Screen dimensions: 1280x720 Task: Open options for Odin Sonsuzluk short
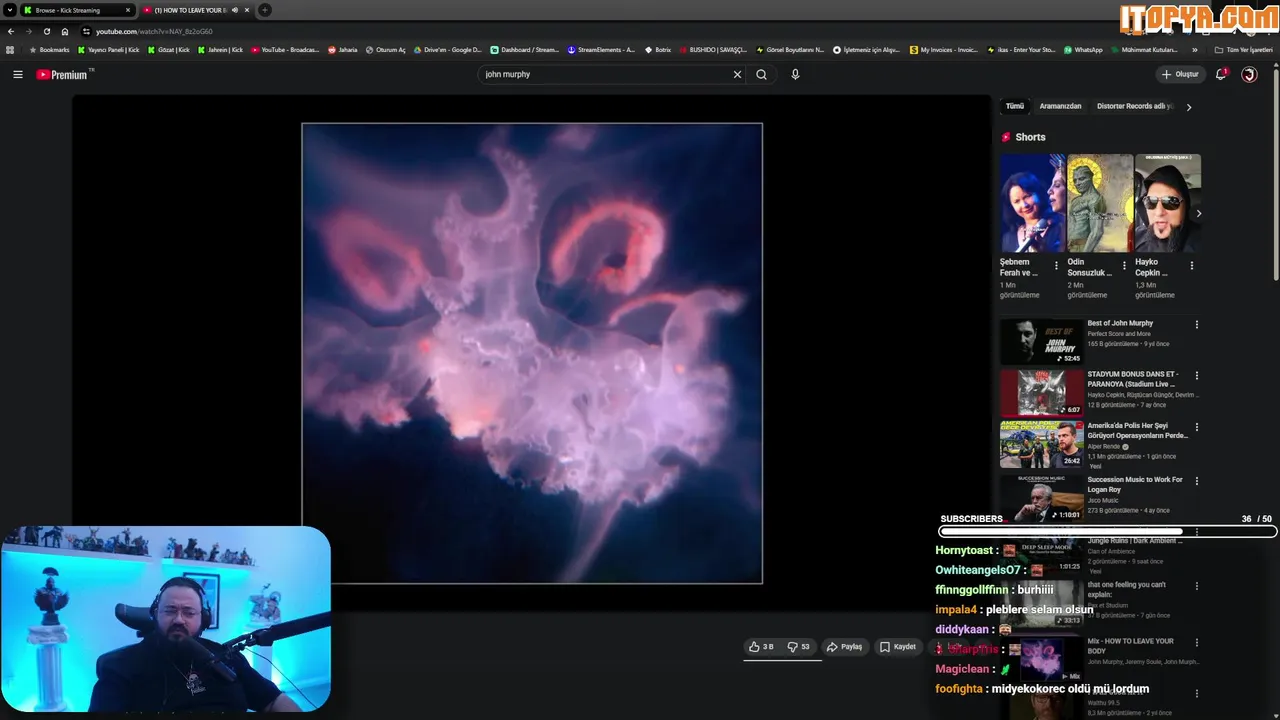click(1124, 266)
